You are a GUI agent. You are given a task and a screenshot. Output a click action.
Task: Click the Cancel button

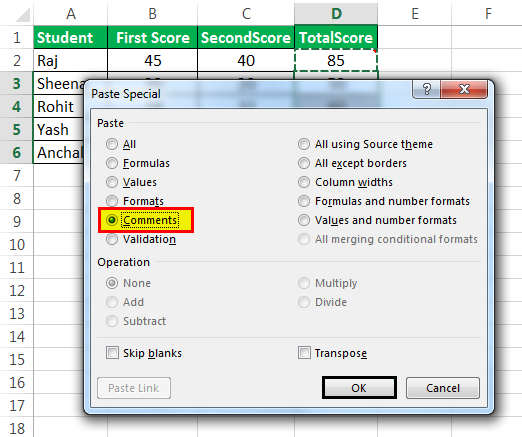click(443, 388)
